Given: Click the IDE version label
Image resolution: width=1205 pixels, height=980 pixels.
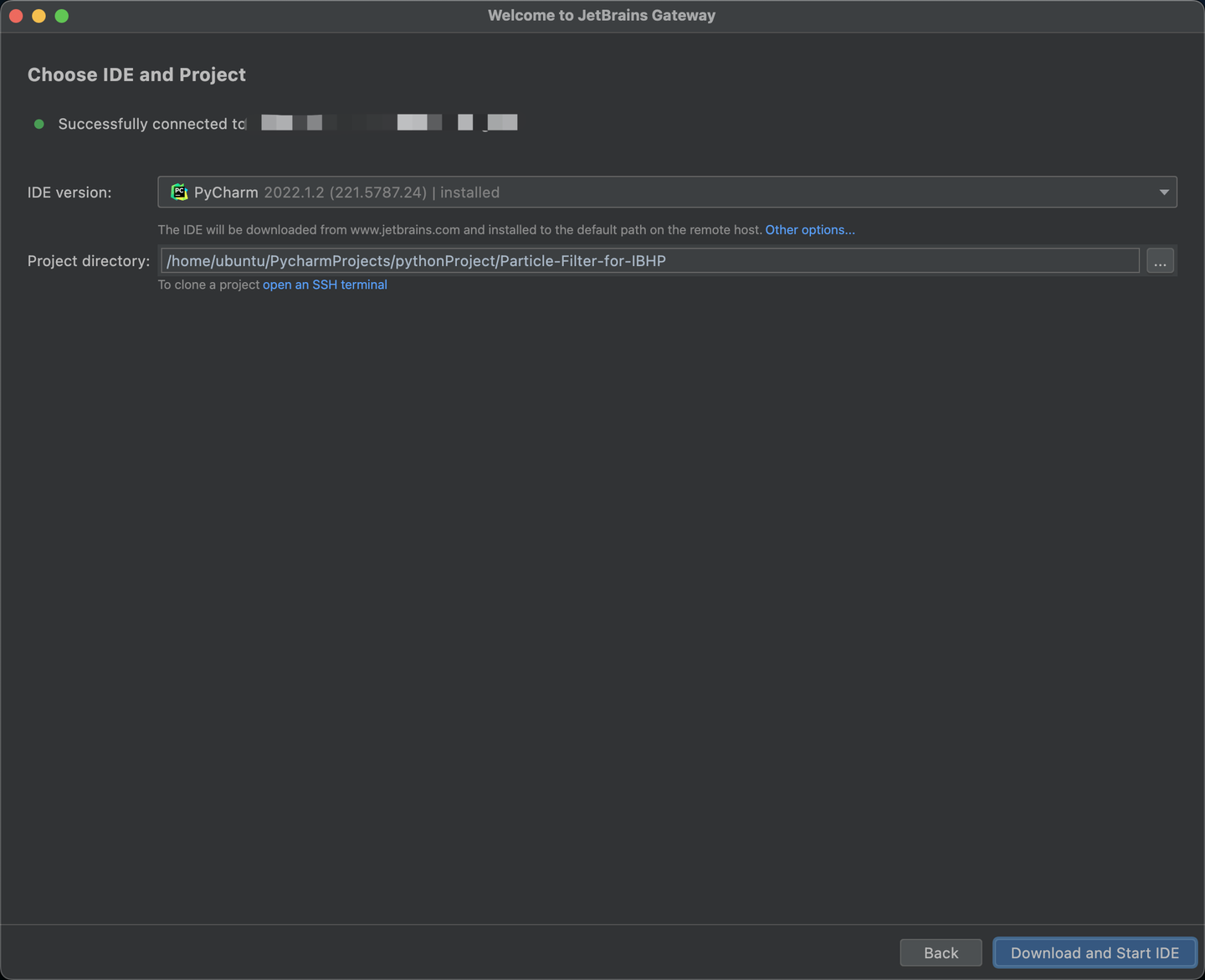Looking at the screenshot, I should 69,192.
